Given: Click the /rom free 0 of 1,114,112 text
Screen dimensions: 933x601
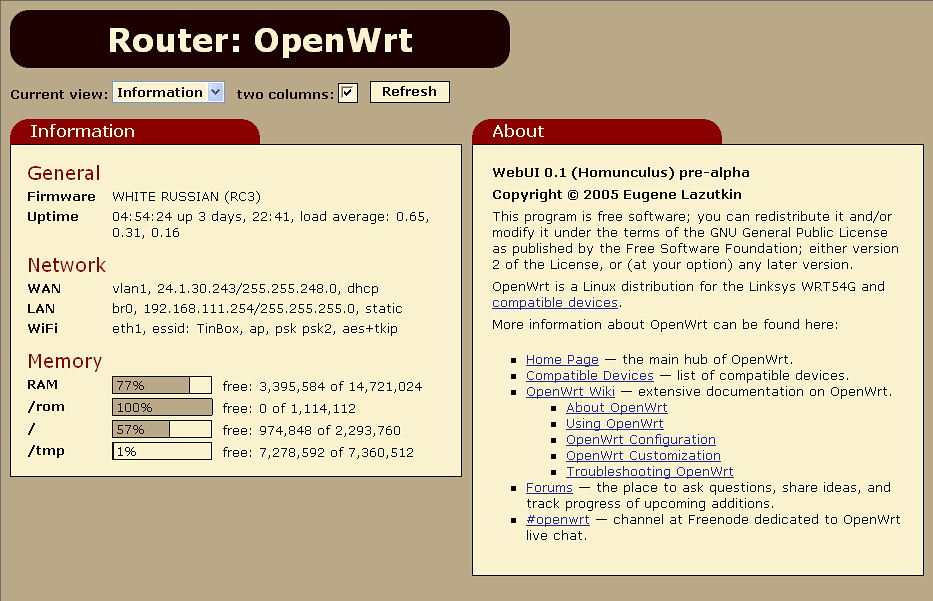Looking at the screenshot, I should click(289, 409).
